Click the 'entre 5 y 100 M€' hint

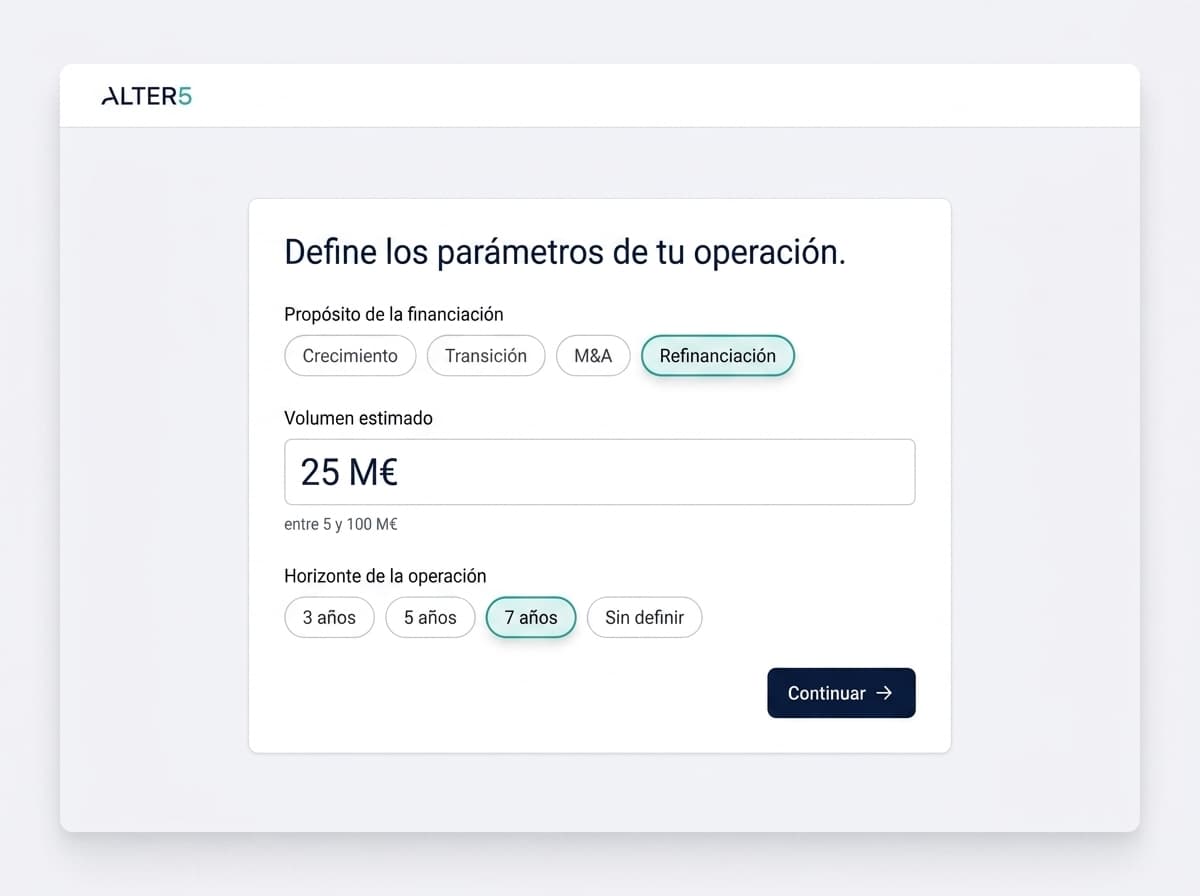341,524
